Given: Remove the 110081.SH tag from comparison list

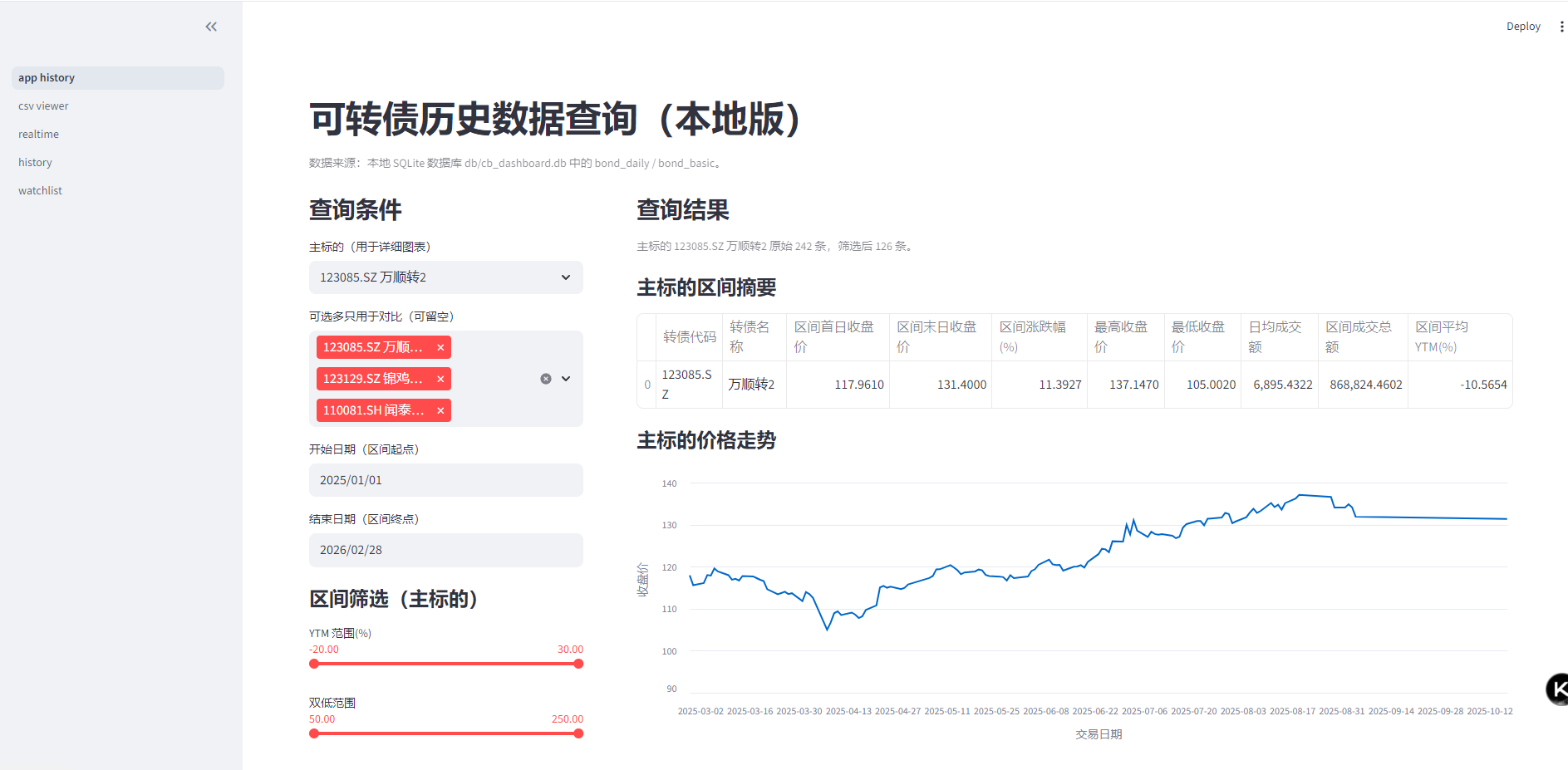Looking at the screenshot, I should (440, 410).
